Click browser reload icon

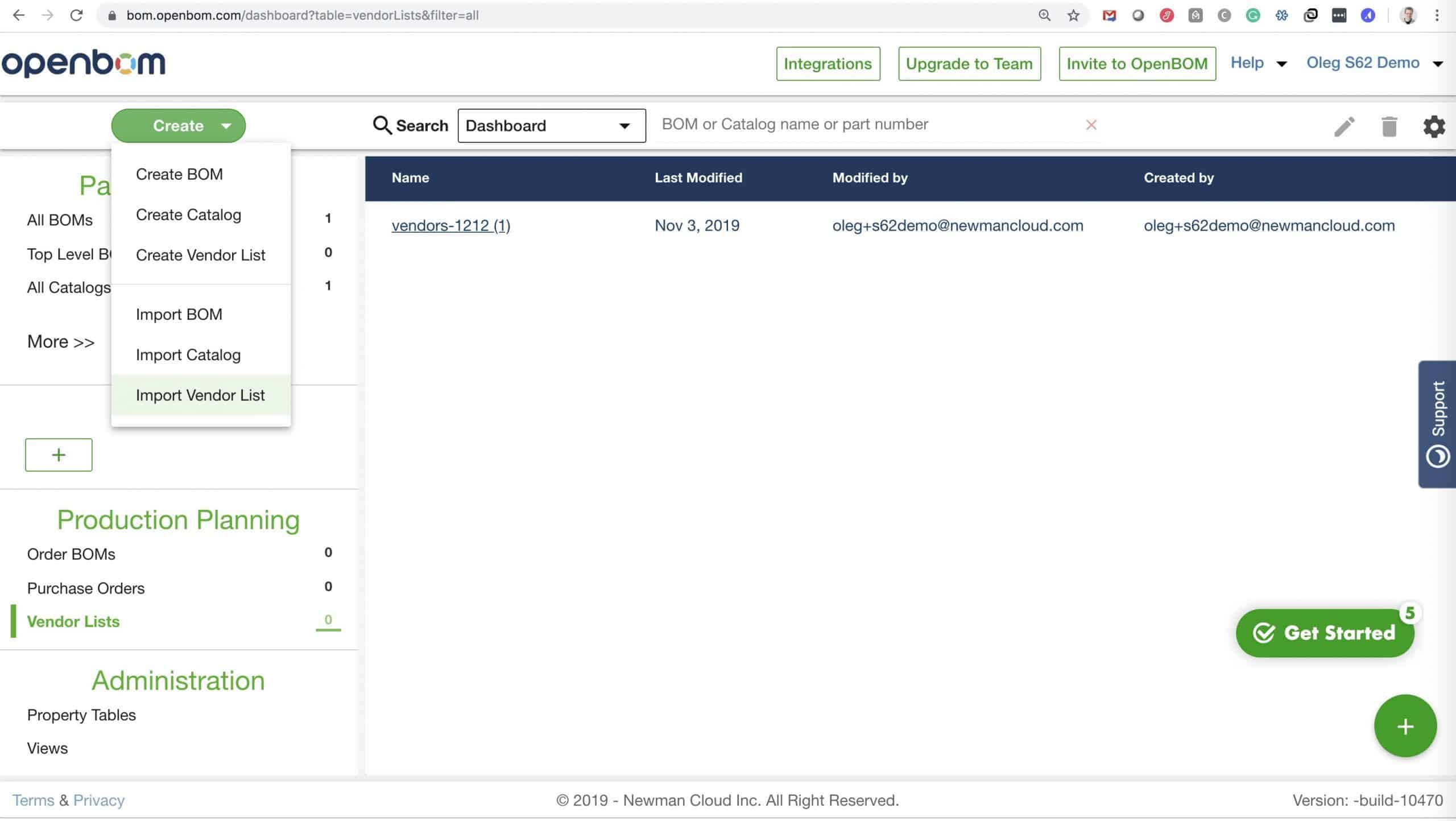click(x=76, y=15)
